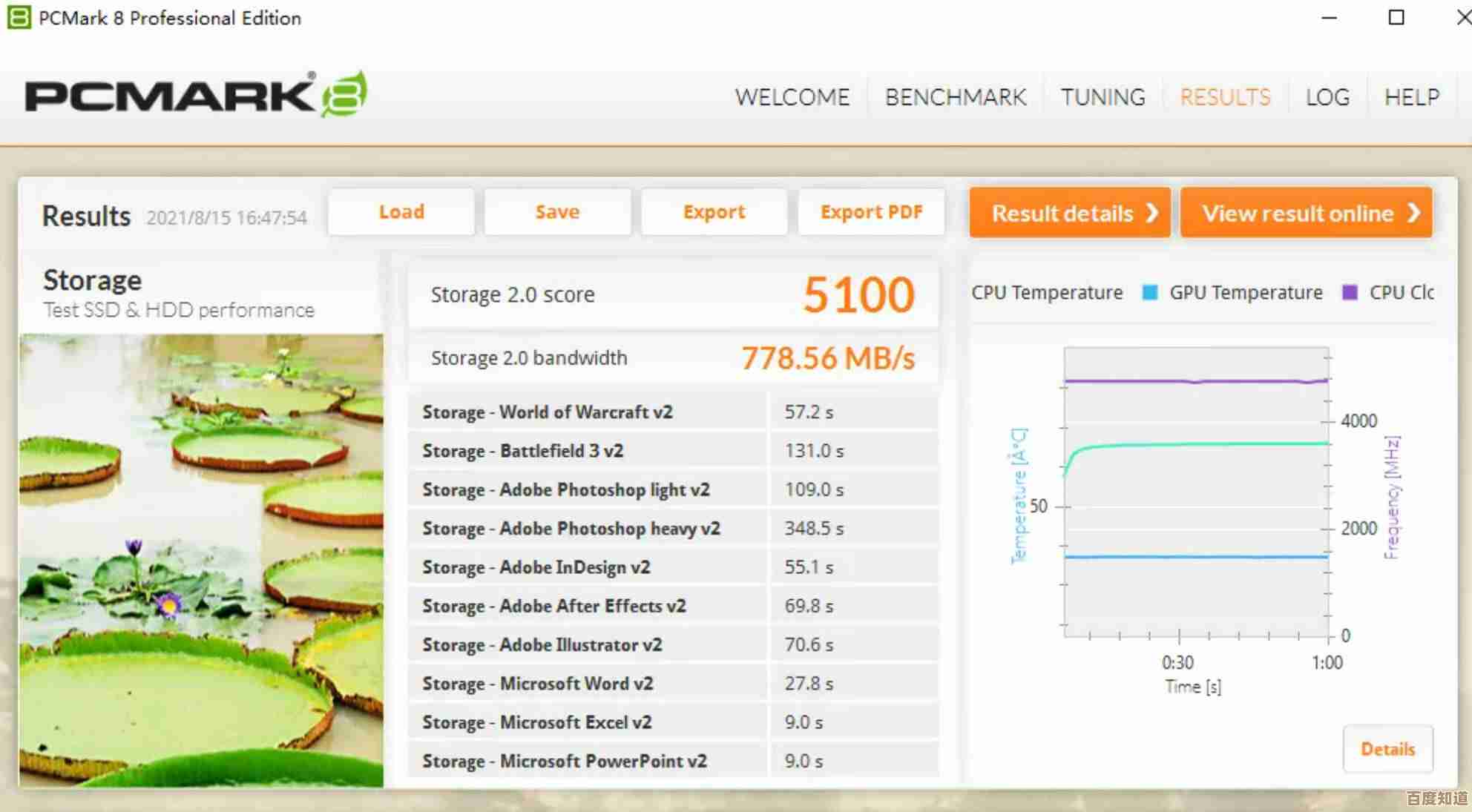This screenshot has height=812, width=1472.
Task: Switch to the BENCHMARK tab
Action: (x=955, y=97)
